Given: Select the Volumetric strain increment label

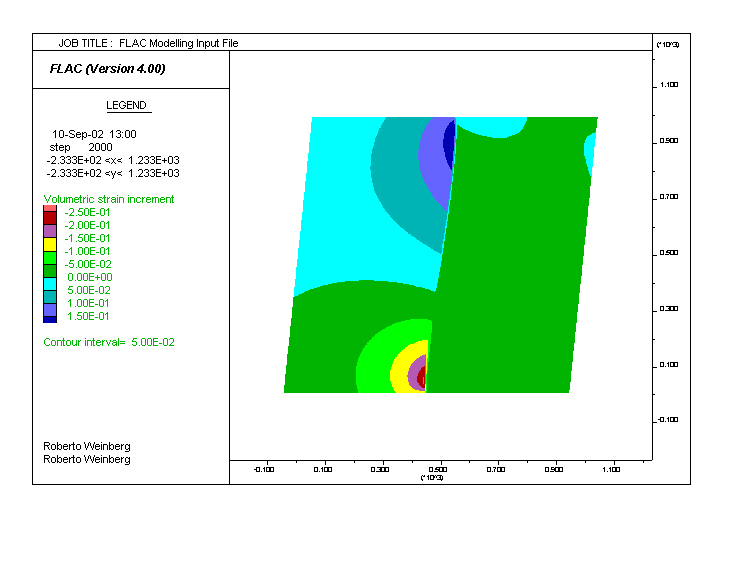Looking at the screenshot, I should pos(109,199).
